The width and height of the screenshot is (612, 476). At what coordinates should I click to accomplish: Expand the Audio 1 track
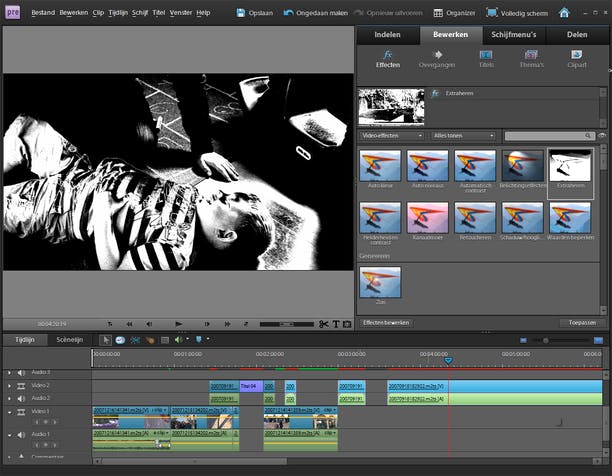pos(9,435)
